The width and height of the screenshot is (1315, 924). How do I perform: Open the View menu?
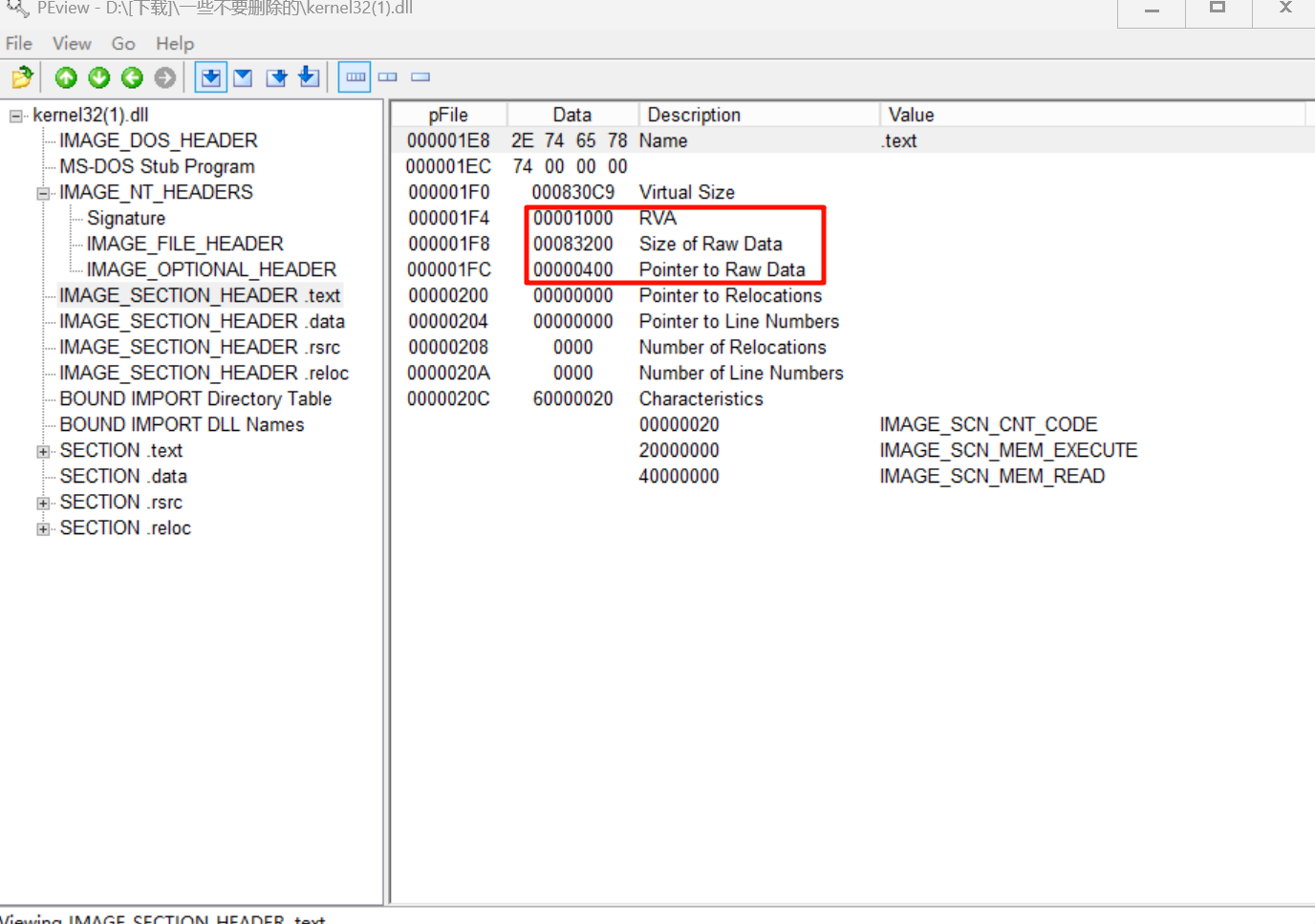pos(72,44)
